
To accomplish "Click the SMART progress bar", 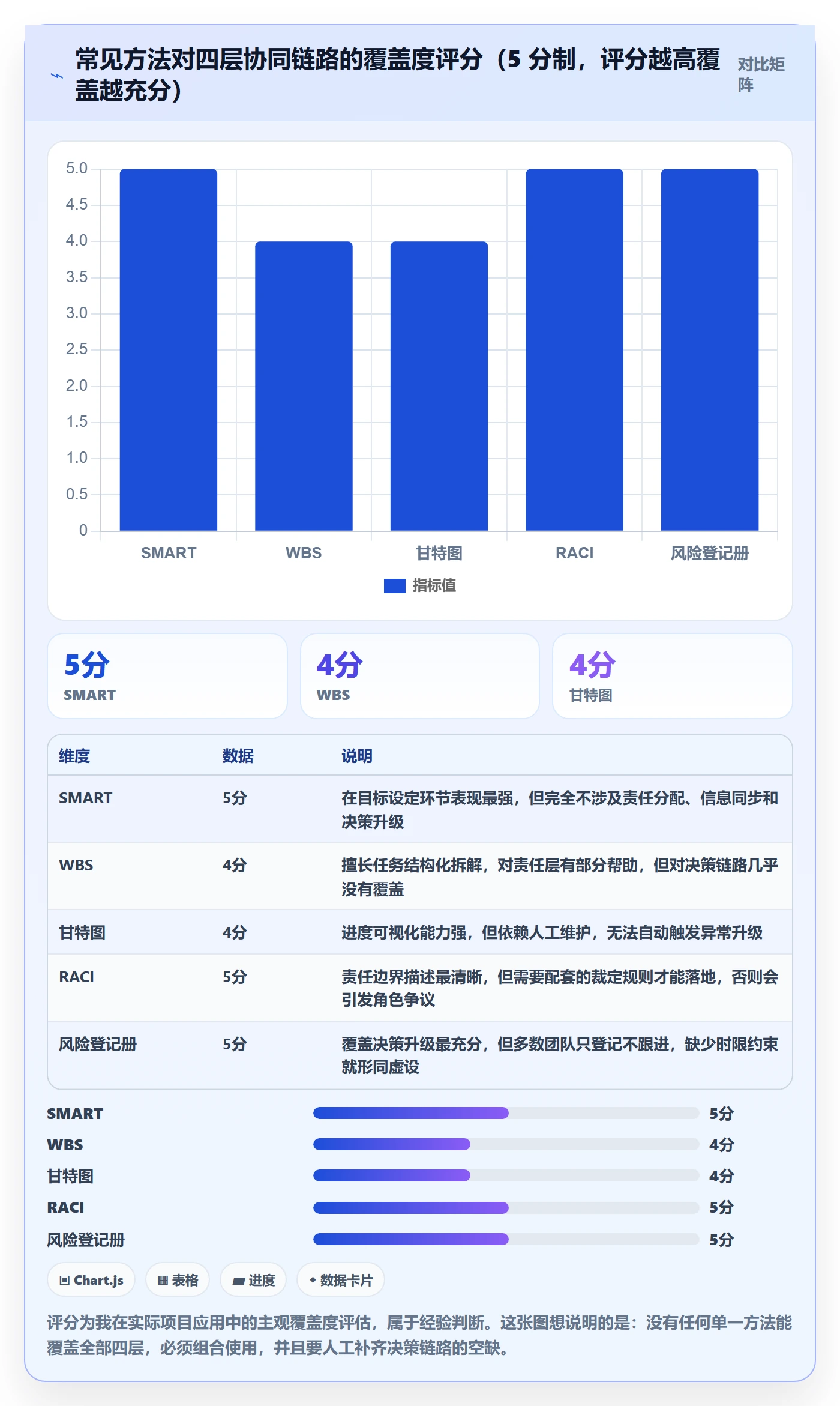I will 506,1113.
